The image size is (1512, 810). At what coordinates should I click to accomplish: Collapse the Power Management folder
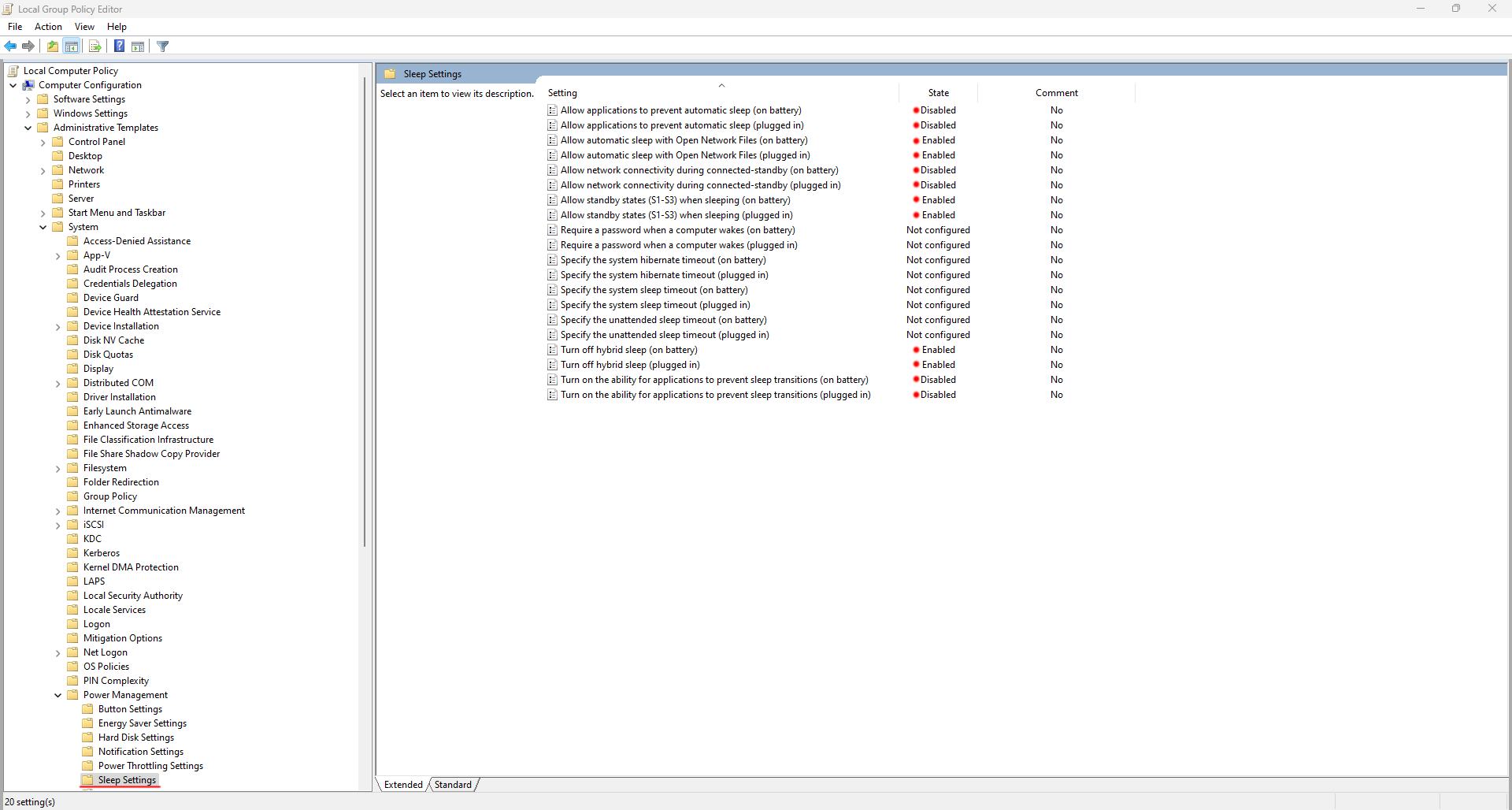[x=58, y=695]
